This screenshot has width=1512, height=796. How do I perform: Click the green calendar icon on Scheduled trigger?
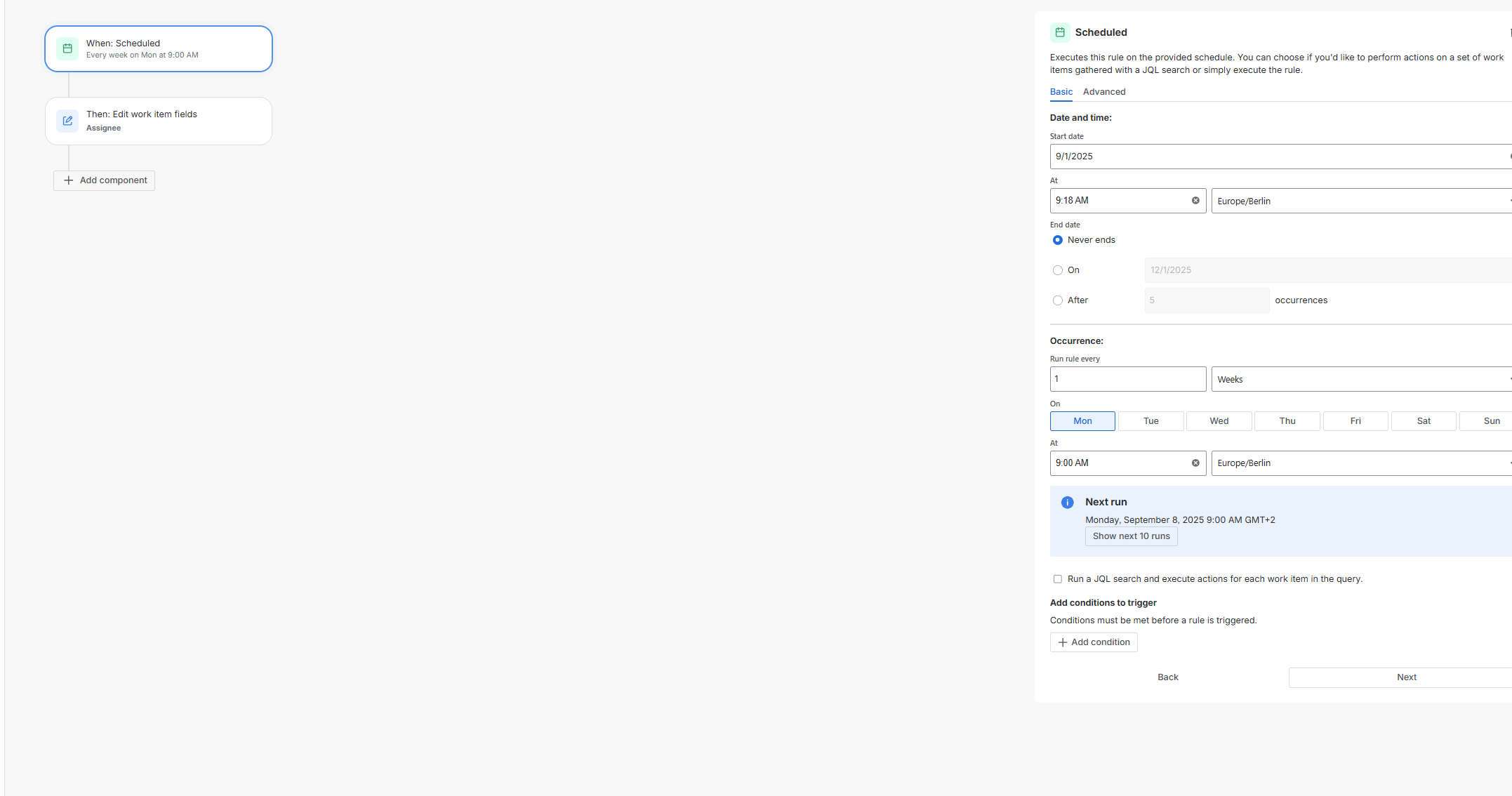point(67,48)
